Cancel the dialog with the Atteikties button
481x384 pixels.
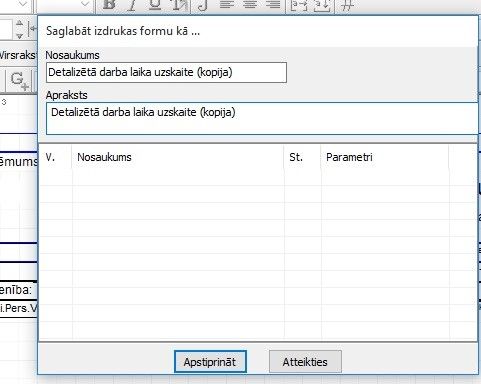pyautogui.click(x=305, y=362)
